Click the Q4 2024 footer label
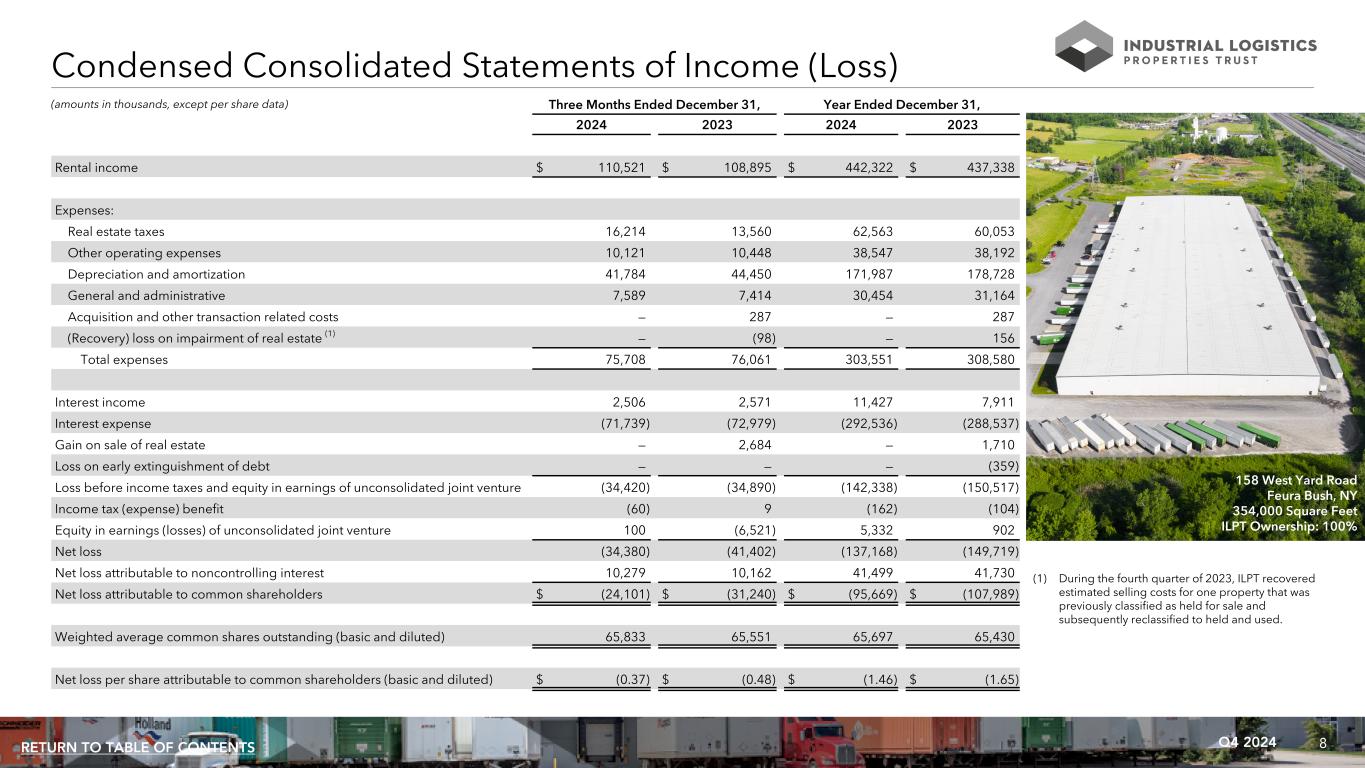 pyautogui.click(x=1249, y=742)
